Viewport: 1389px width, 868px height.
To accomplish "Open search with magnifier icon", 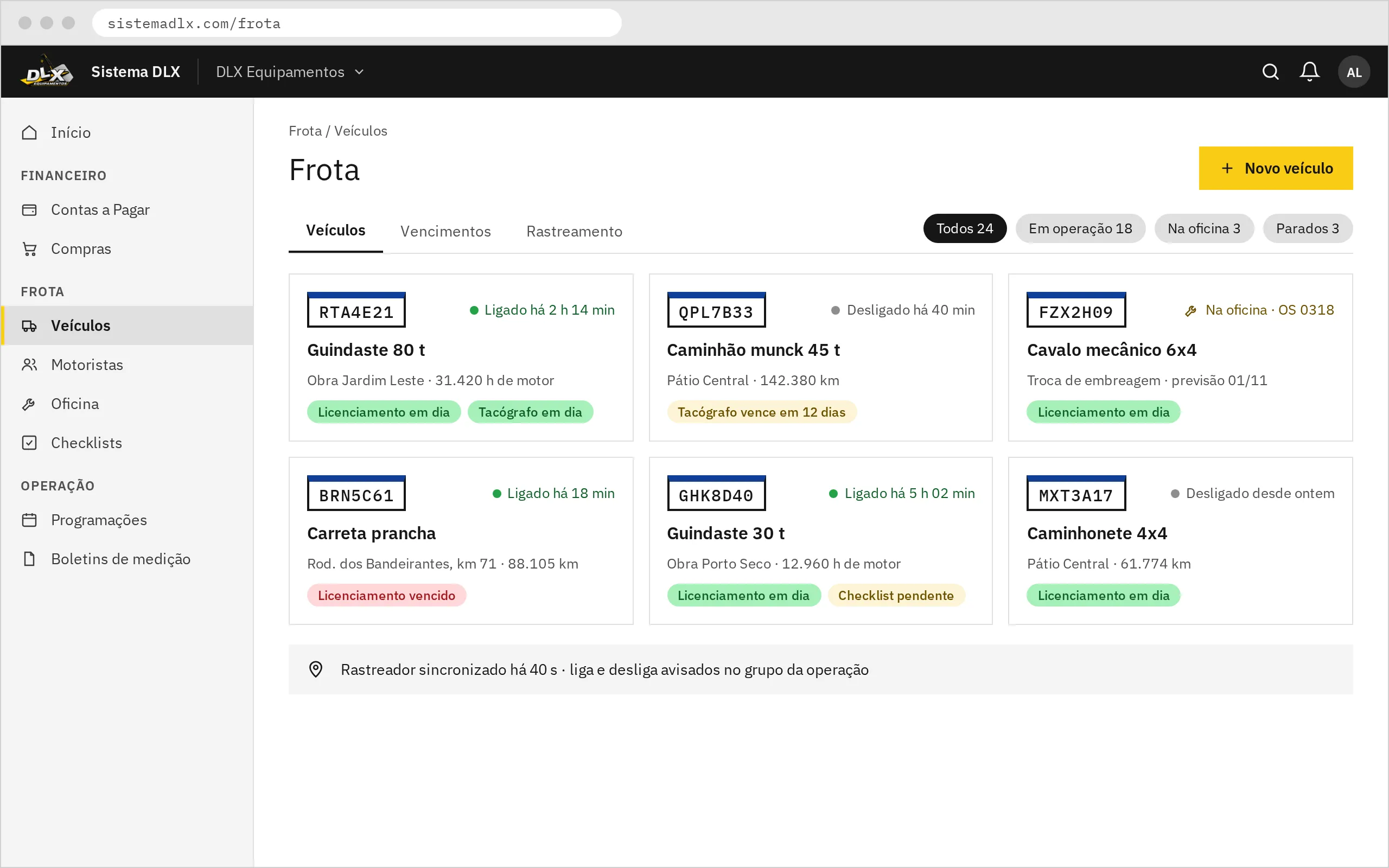I will 1270,72.
